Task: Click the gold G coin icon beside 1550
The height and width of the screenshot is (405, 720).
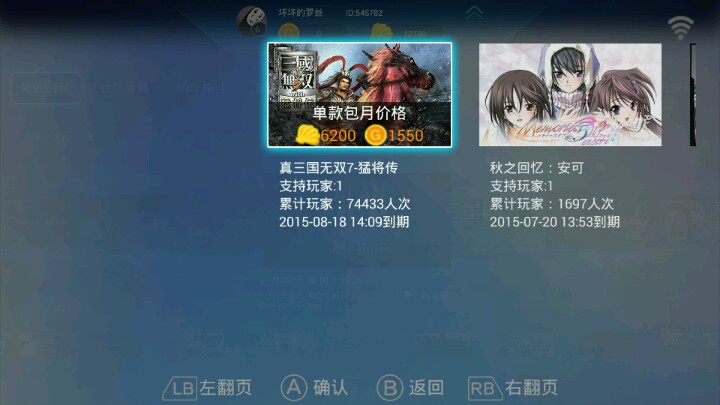Action: [x=375, y=135]
